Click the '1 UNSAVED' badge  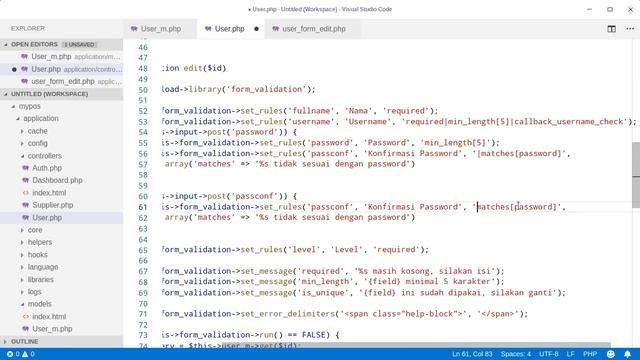(79, 44)
